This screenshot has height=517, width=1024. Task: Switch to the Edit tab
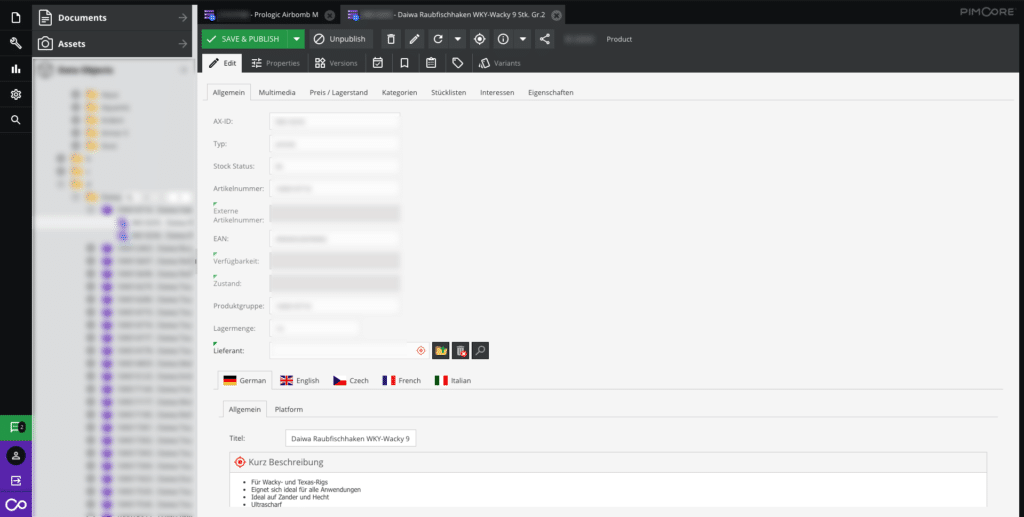(222, 63)
